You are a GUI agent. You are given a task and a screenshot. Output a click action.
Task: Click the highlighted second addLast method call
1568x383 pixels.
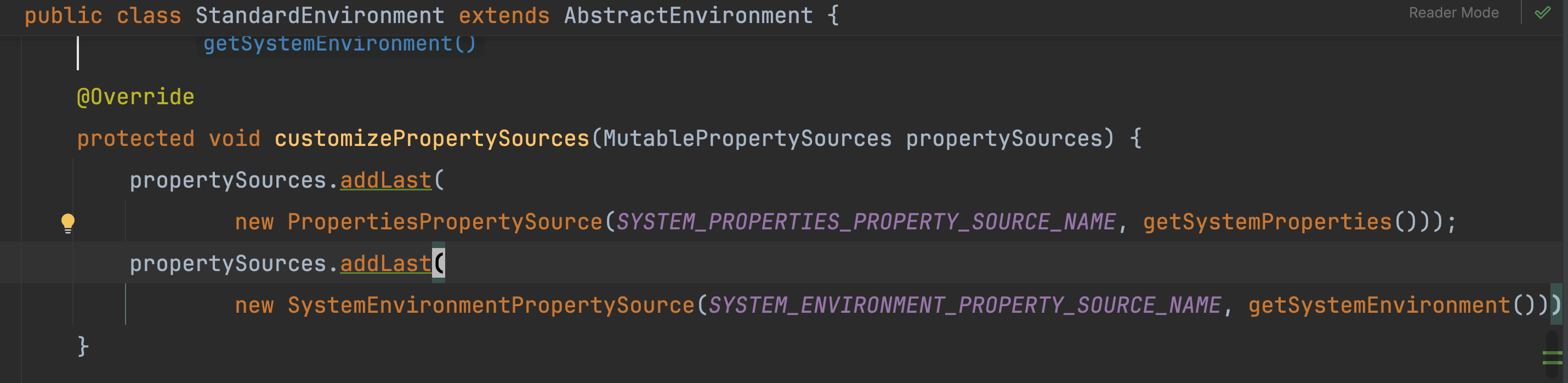pyautogui.click(x=385, y=263)
